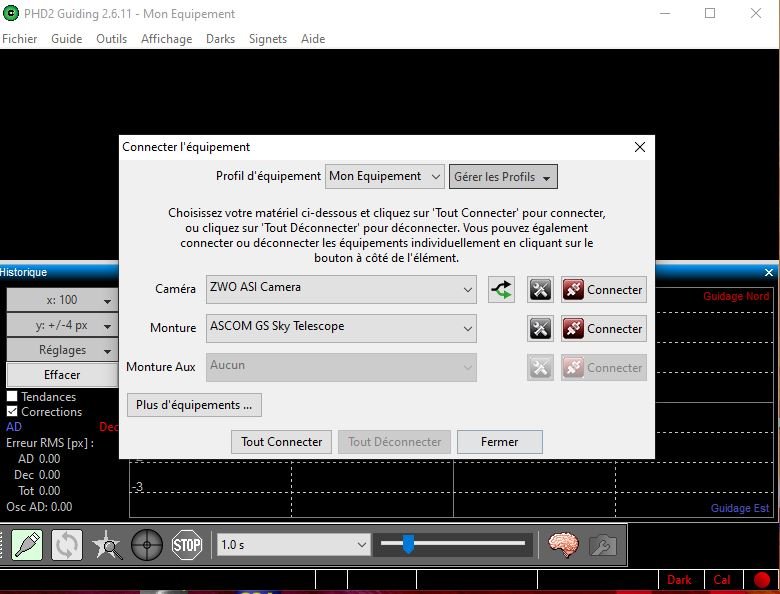The image size is (780, 594).
Task: Click the Guidage Nord label
Action: tap(736, 297)
